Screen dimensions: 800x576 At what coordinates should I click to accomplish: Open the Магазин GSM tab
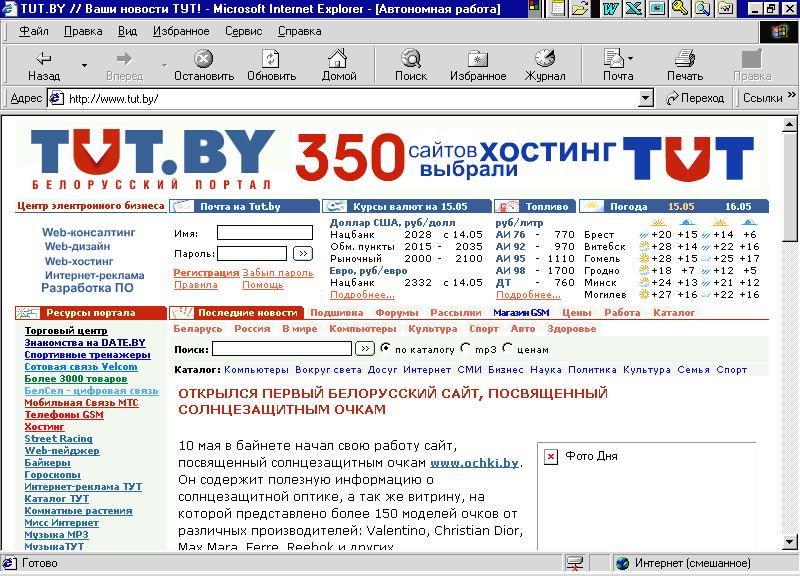tap(521, 313)
